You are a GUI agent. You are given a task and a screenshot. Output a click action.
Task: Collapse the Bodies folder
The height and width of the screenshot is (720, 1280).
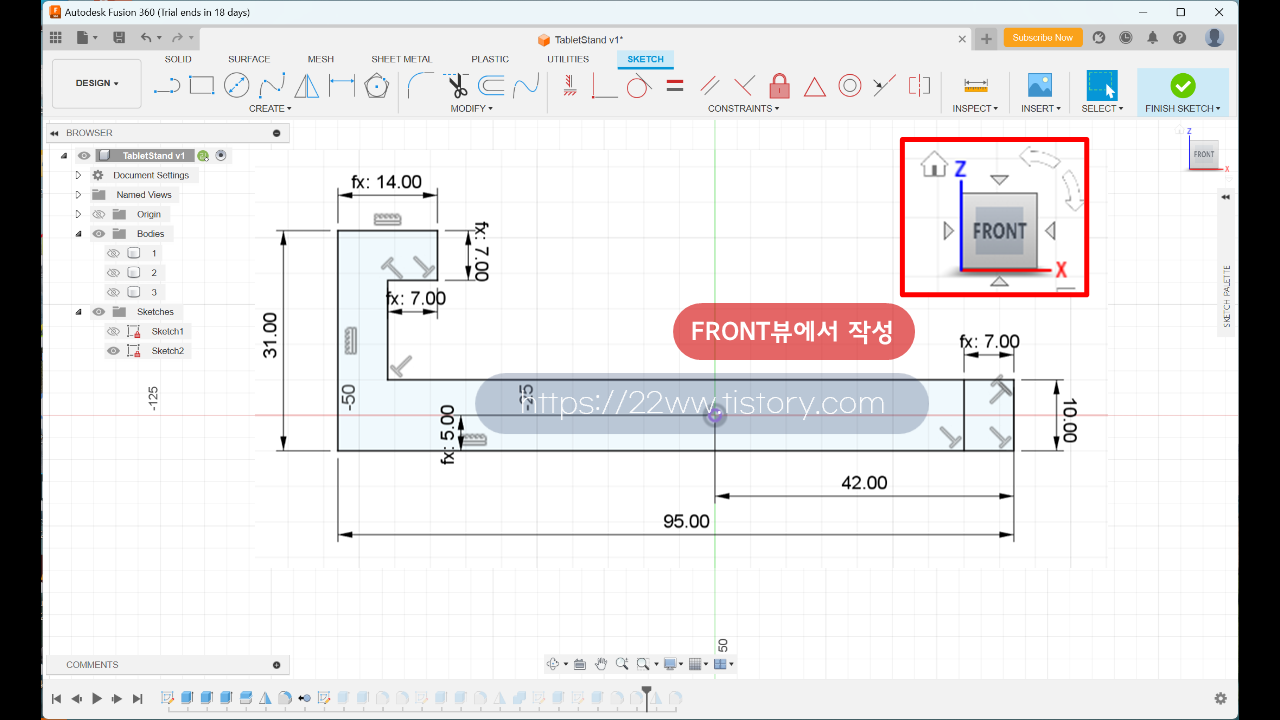click(78, 234)
